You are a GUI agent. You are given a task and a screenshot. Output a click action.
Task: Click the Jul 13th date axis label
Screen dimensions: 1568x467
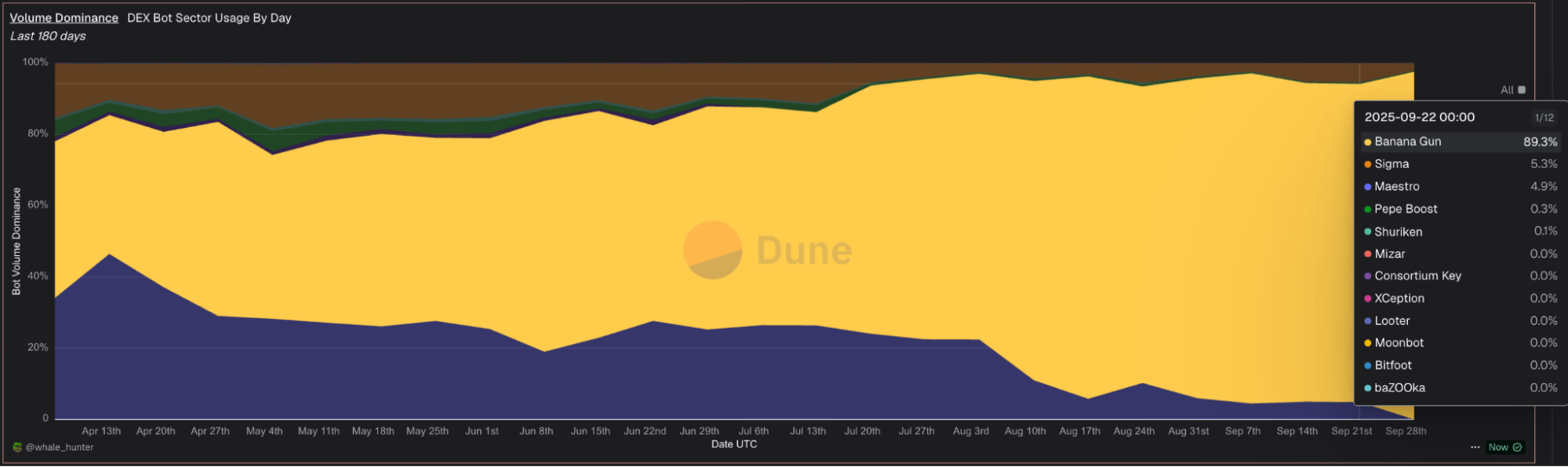(x=808, y=431)
